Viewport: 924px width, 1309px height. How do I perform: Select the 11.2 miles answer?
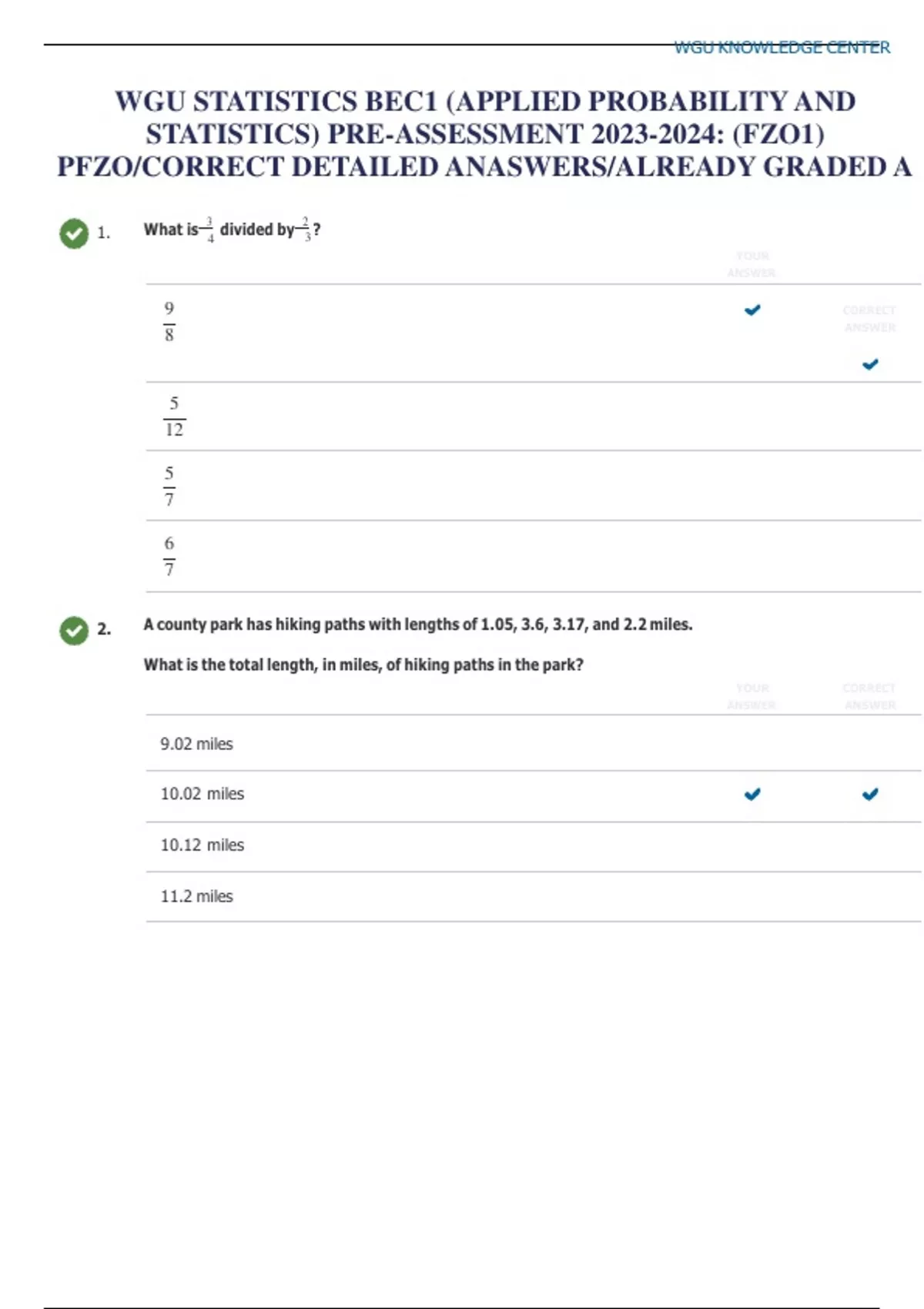coord(196,896)
